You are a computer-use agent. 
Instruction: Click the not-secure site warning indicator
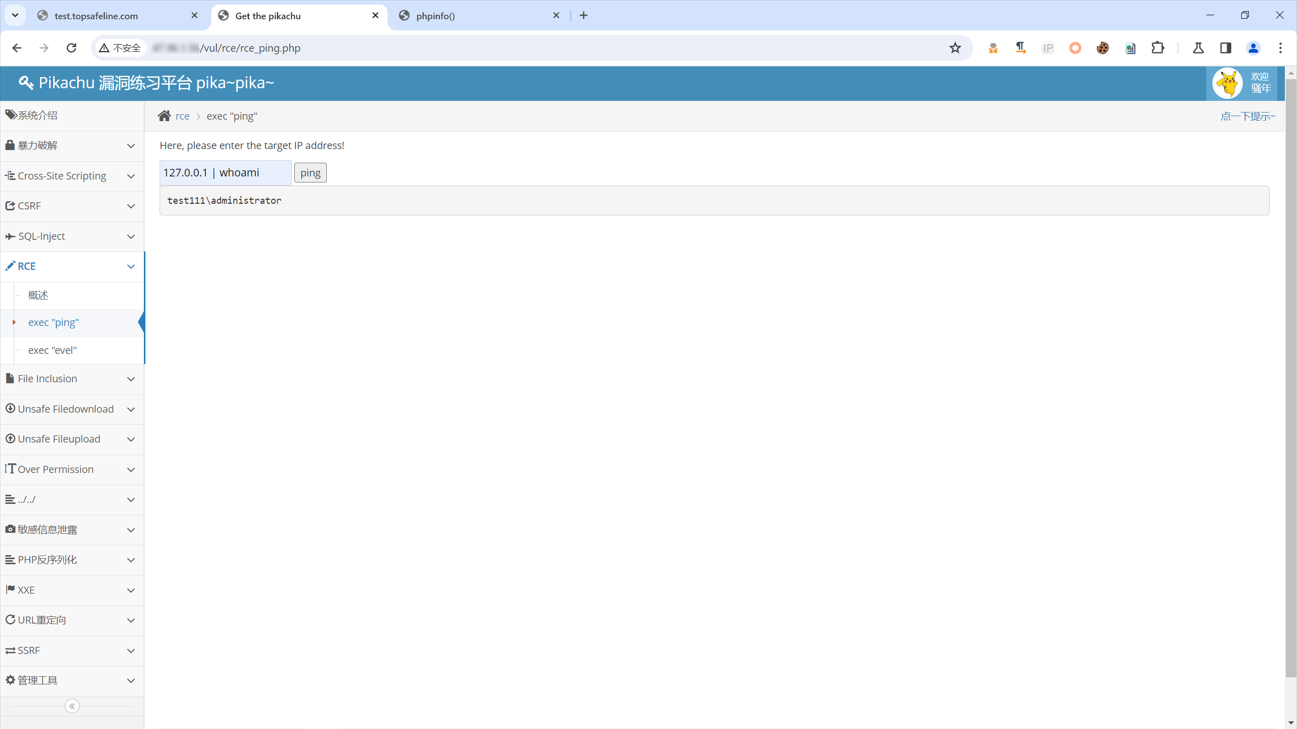click(120, 48)
